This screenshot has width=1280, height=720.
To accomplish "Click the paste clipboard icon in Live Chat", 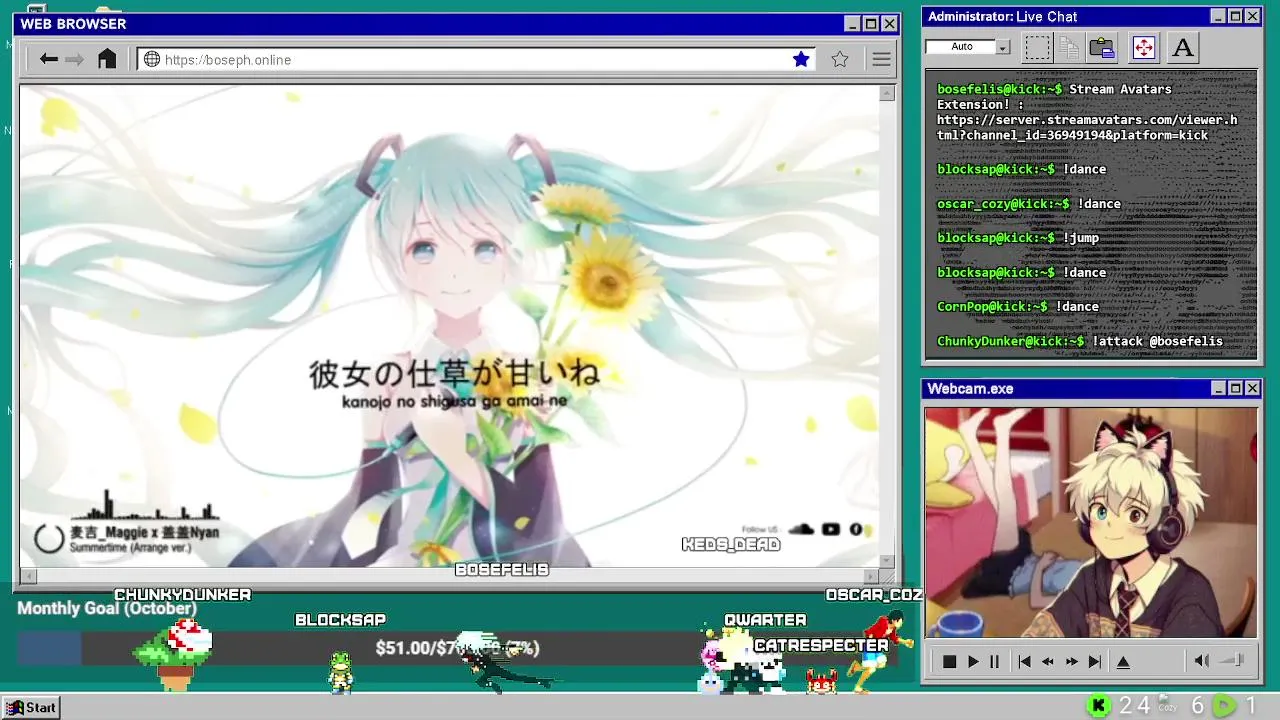I will point(1102,47).
